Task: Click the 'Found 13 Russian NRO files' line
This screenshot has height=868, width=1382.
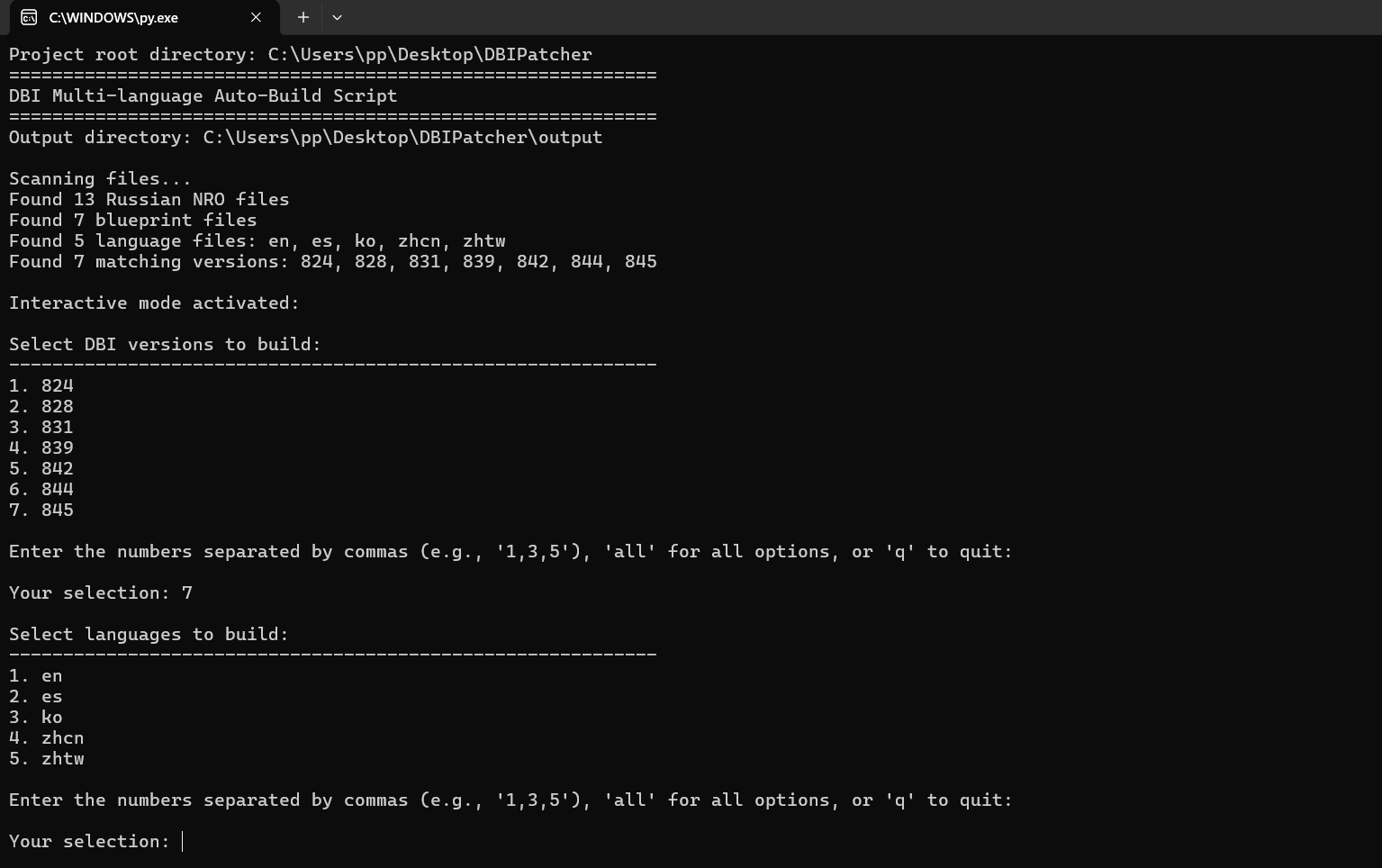Action: [149, 199]
